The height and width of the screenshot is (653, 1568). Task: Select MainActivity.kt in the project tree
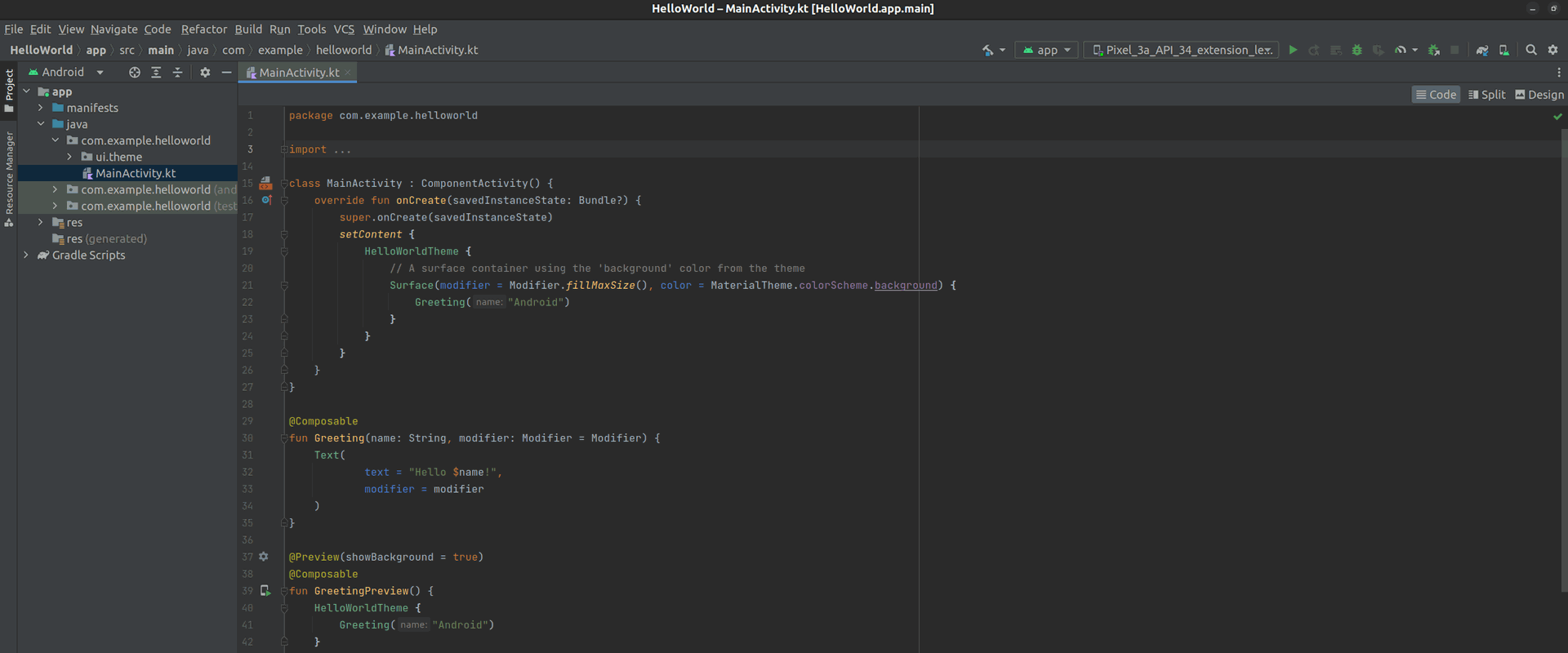136,173
